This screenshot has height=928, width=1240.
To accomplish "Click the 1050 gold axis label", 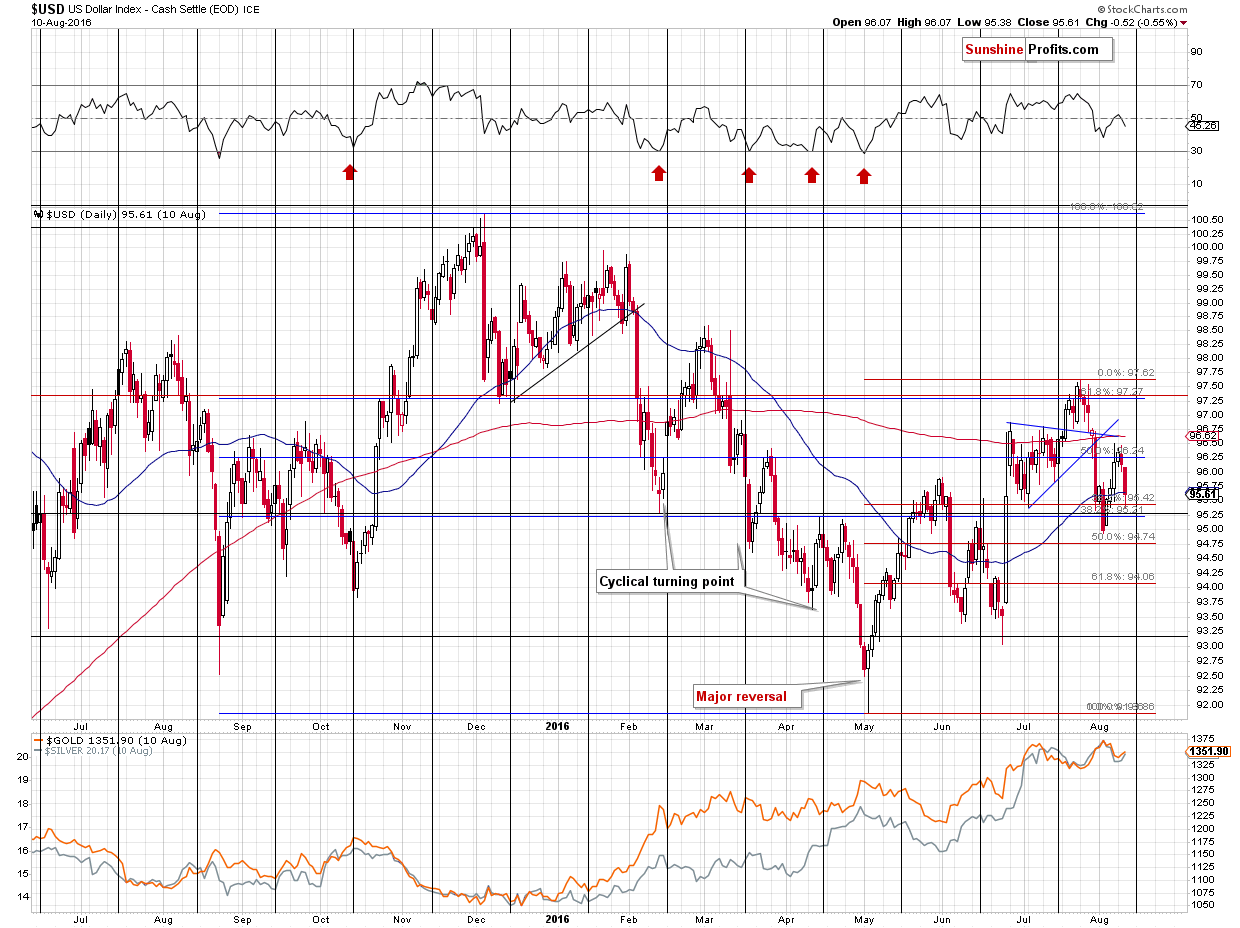I will [1201, 904].
